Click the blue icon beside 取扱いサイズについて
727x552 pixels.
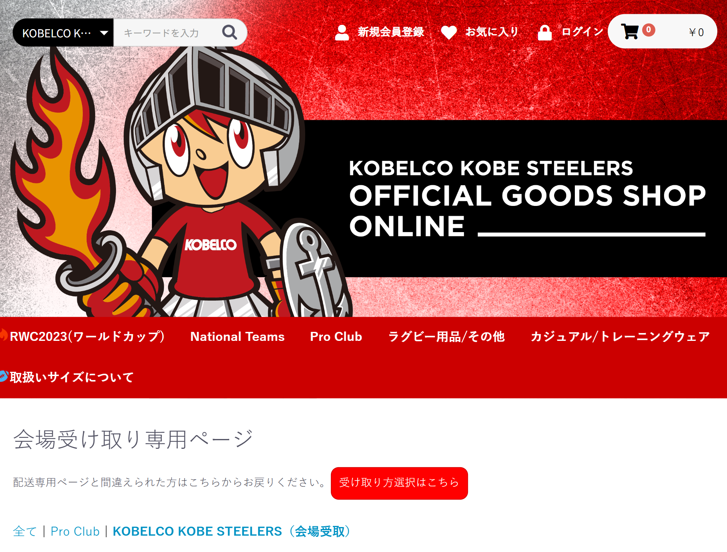3,376
